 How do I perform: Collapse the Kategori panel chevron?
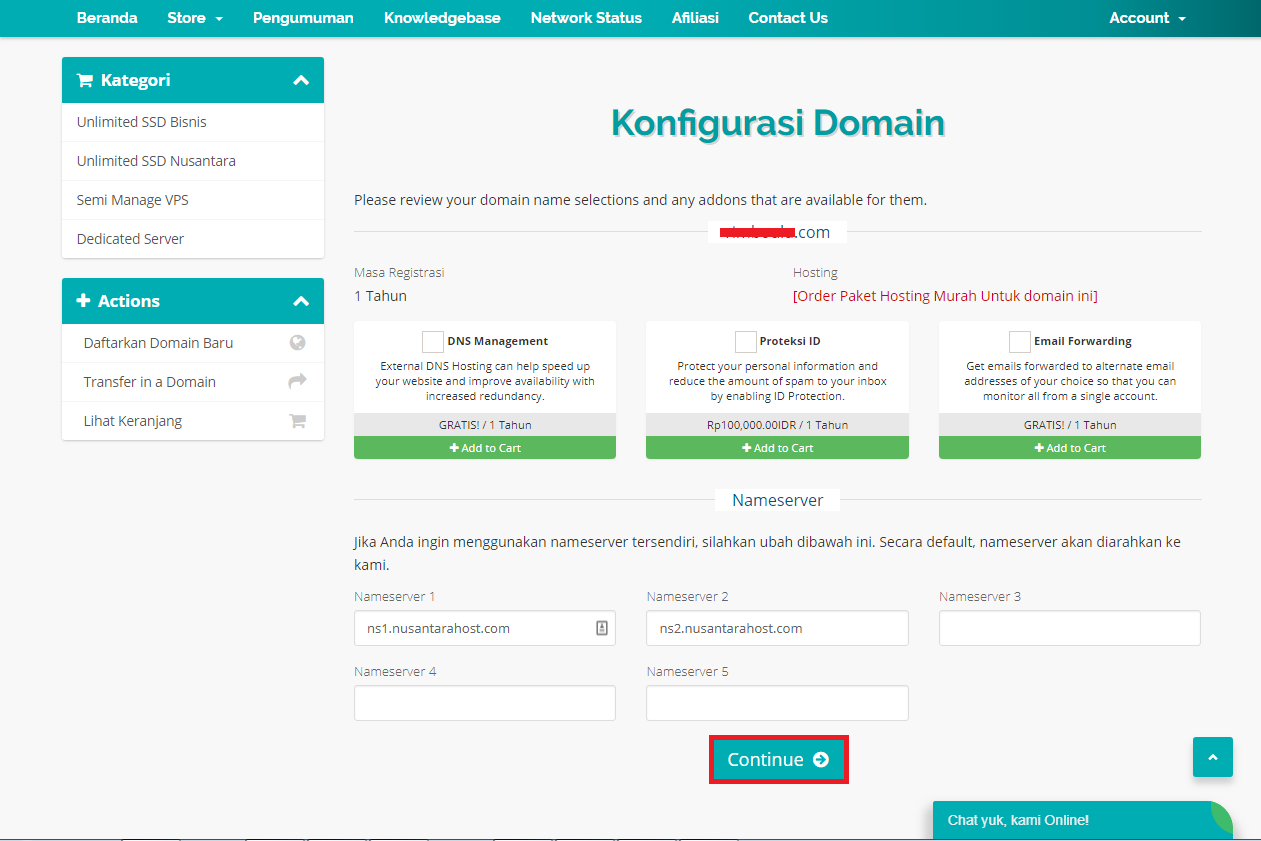point(301,80)
